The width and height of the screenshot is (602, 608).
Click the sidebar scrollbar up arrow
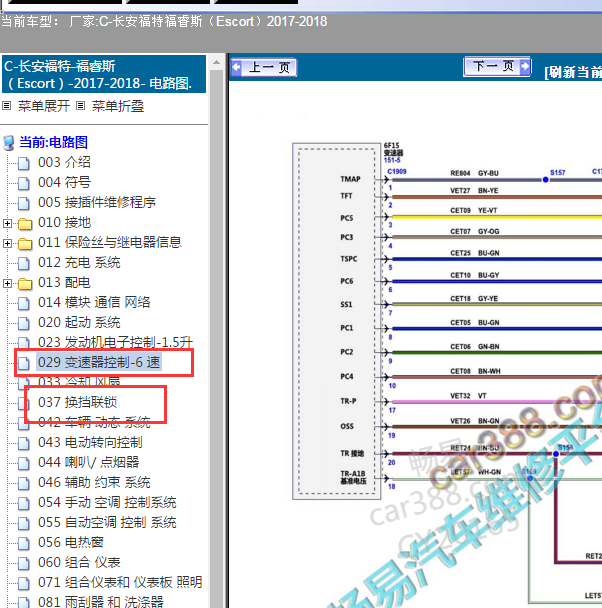(216, 62)
